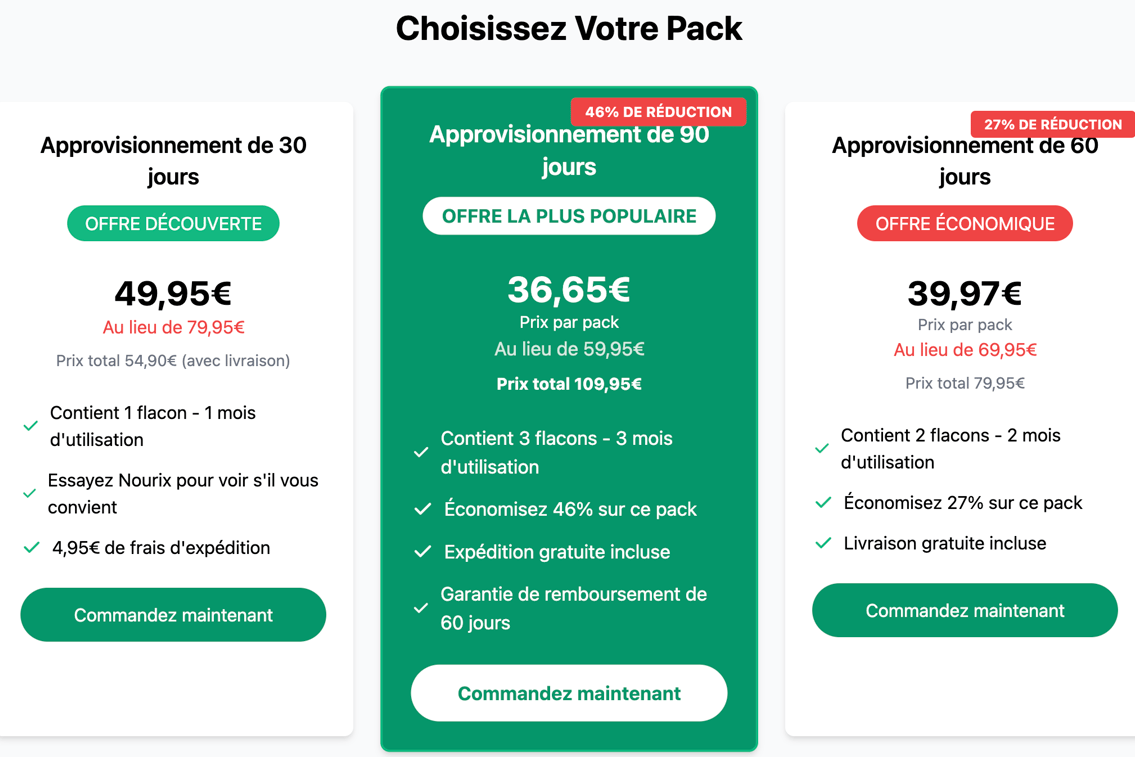Click checkmark beside 'Économisez 27% sur ce pack'

(x=824, y=503)
